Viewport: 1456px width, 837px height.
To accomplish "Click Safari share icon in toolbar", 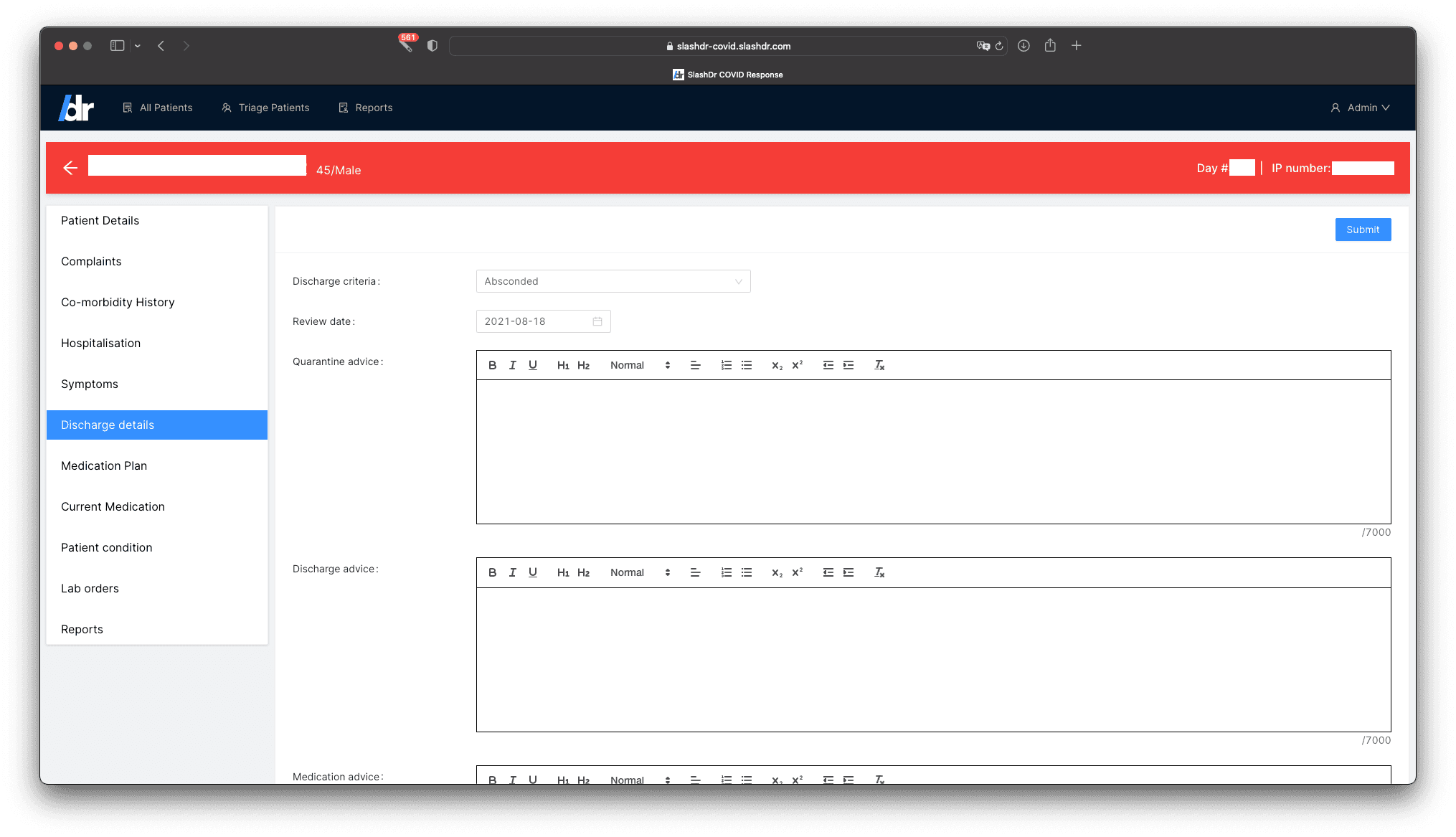I will 1050,46.
